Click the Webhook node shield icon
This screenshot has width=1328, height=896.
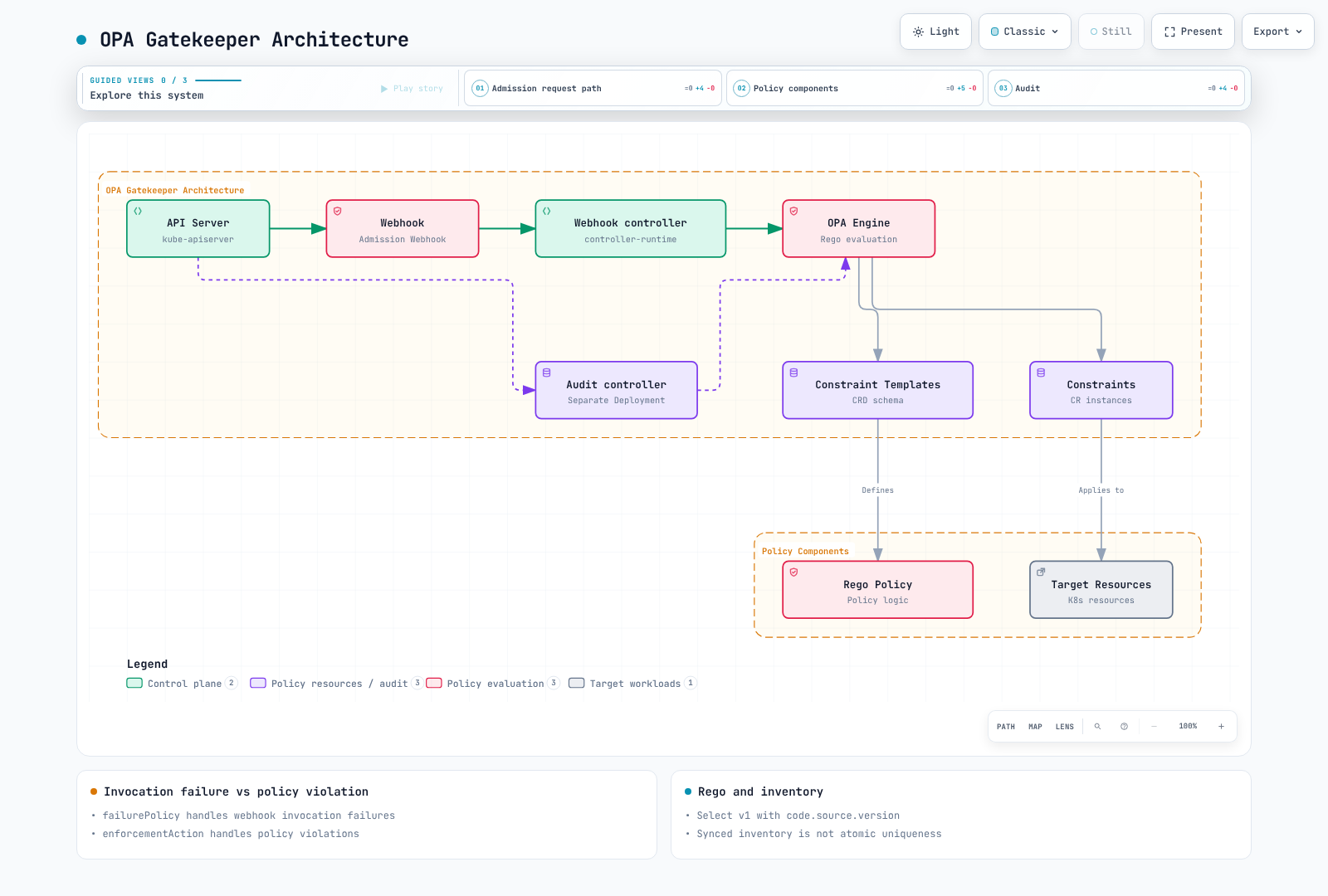click(x=338, y=211)
